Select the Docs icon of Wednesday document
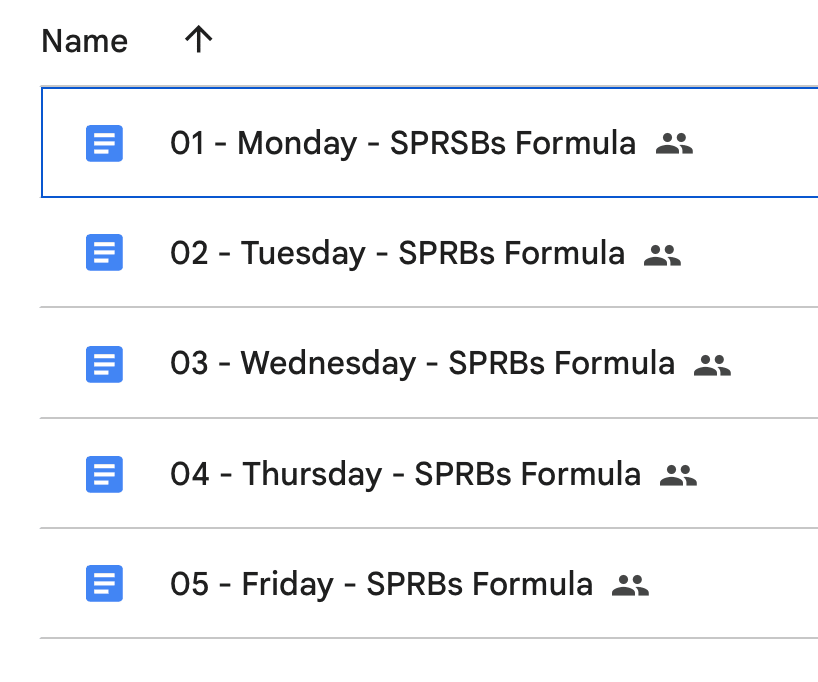 [x=104, y=364]
